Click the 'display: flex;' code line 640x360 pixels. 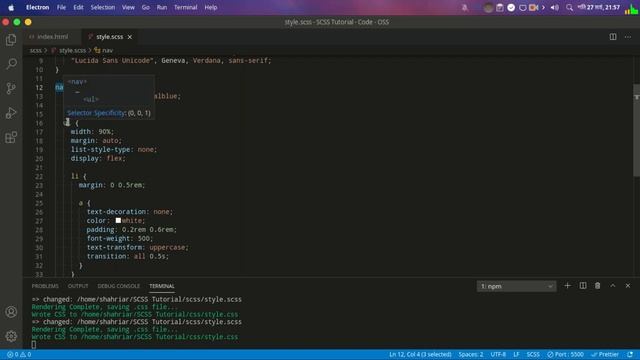(x=98, y=158)
